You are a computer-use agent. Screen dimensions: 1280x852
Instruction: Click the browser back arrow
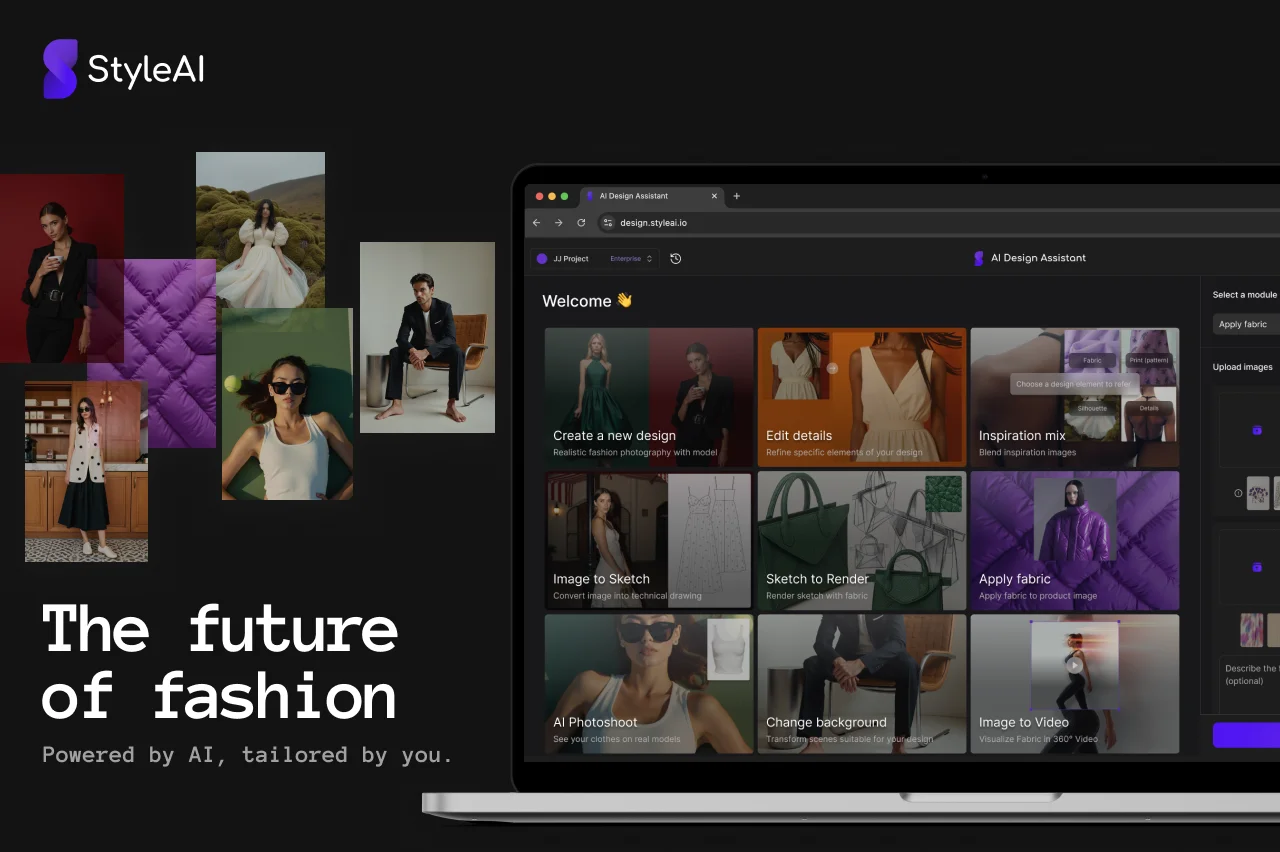(x=536, y=223)
